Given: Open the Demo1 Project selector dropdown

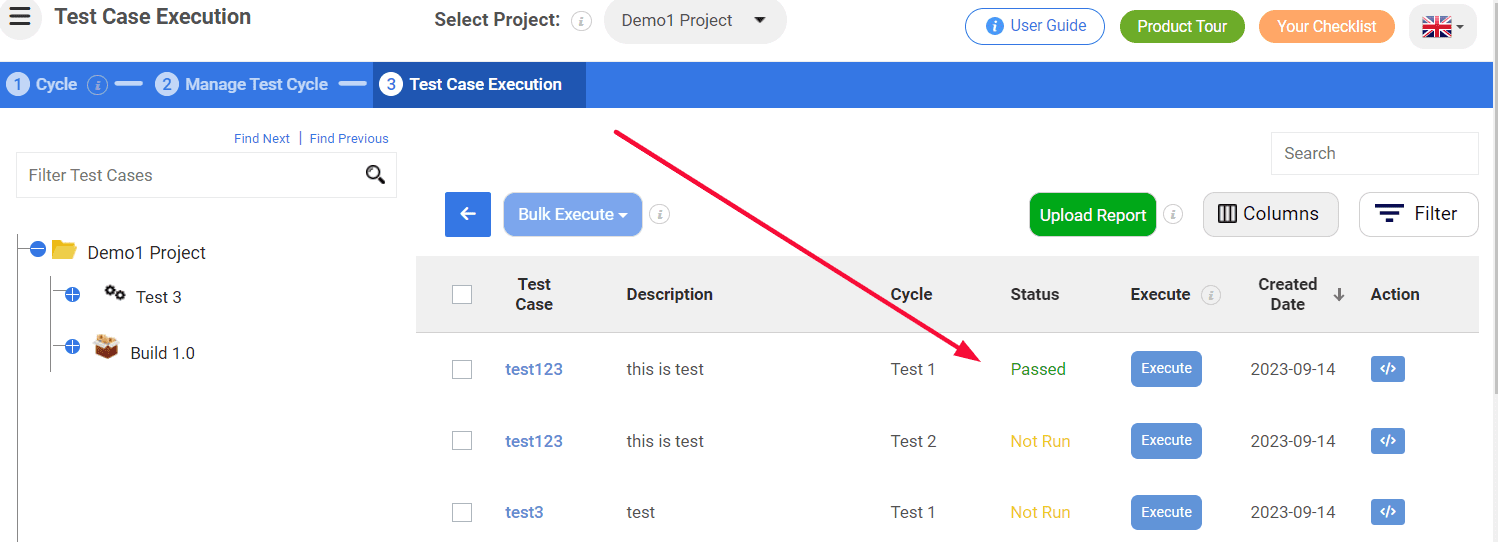Looking at the screenshot, I should [695, 21].
